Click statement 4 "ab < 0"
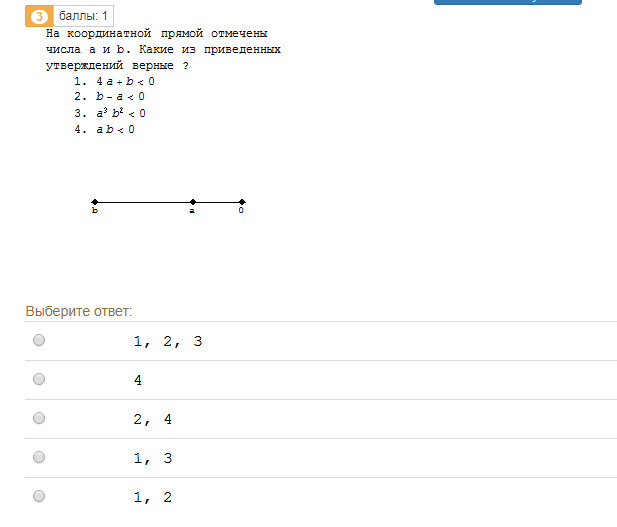 [x=115, y=129]
